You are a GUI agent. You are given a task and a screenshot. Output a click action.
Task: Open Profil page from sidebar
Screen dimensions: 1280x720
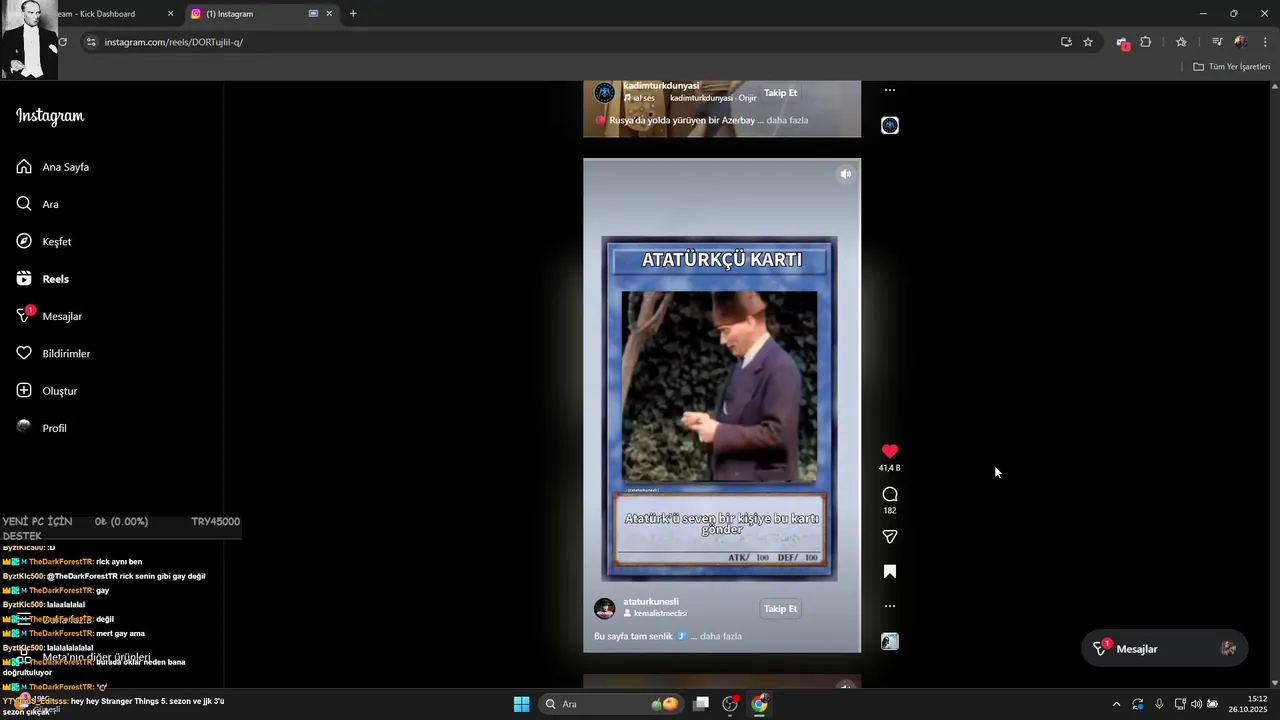(x=42, y=428)
